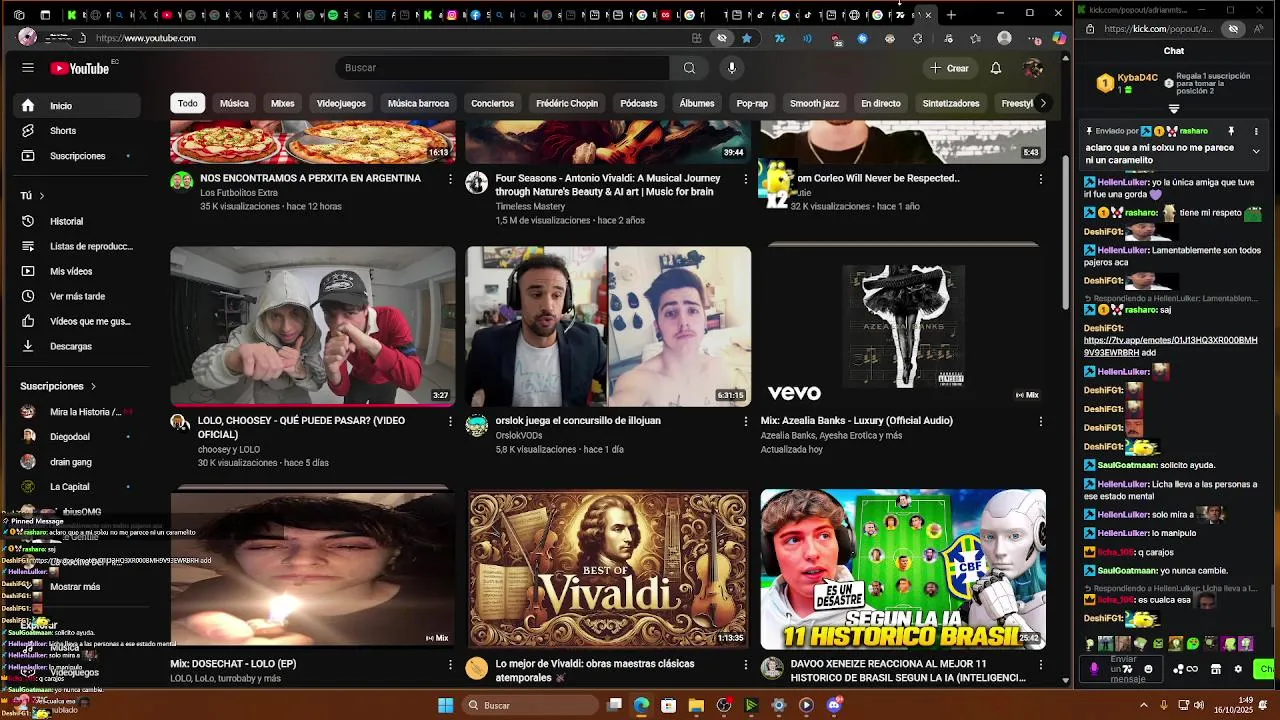Click the Crear button

(x=949, y=68)
